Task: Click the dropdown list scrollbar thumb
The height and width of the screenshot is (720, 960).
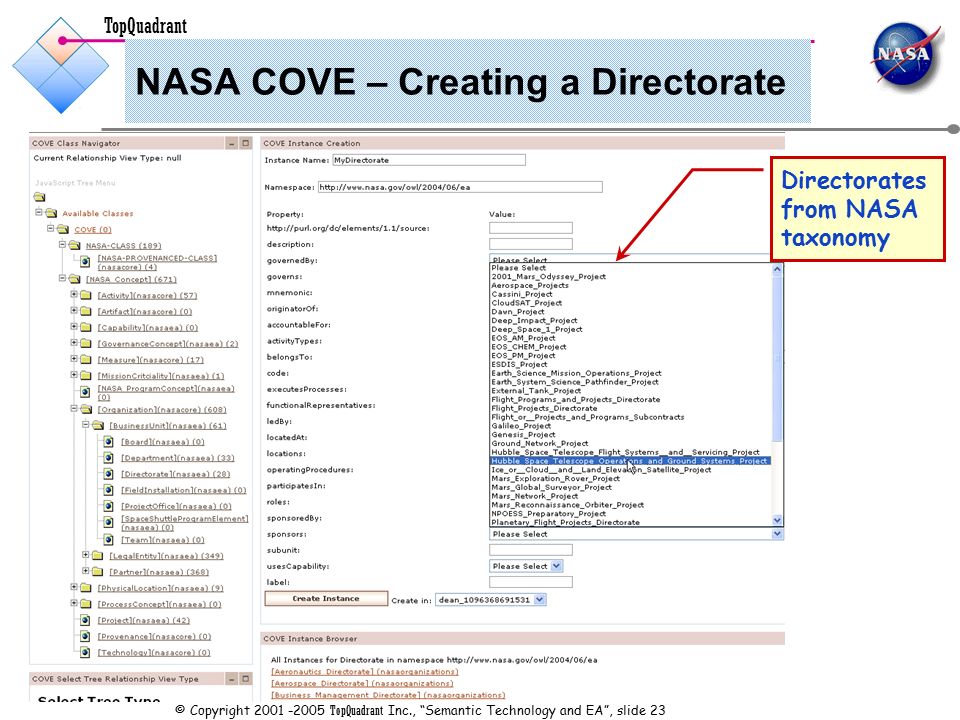Action: point(777,357)
